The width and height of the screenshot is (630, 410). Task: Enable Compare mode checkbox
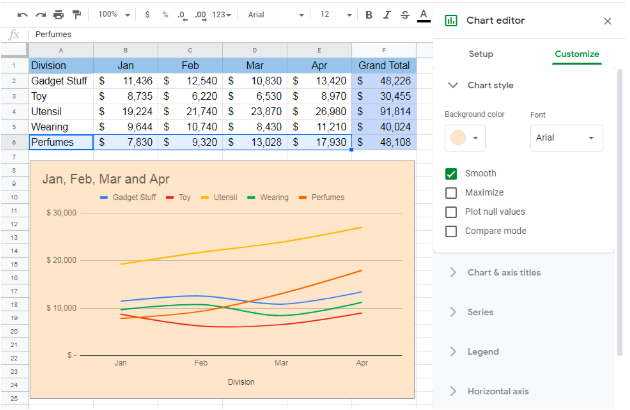[451, 231]
